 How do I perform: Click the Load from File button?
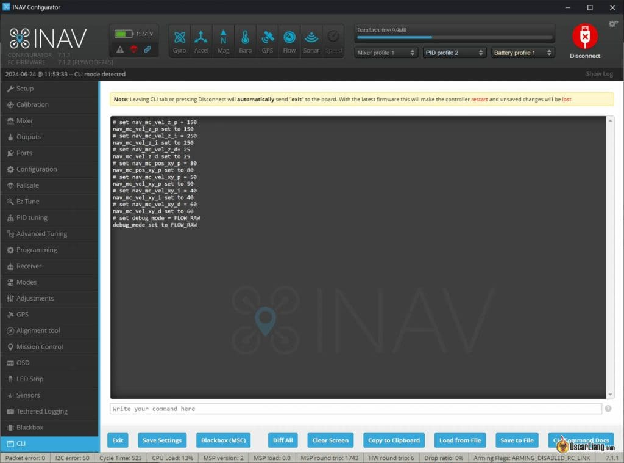pos(460,440)
